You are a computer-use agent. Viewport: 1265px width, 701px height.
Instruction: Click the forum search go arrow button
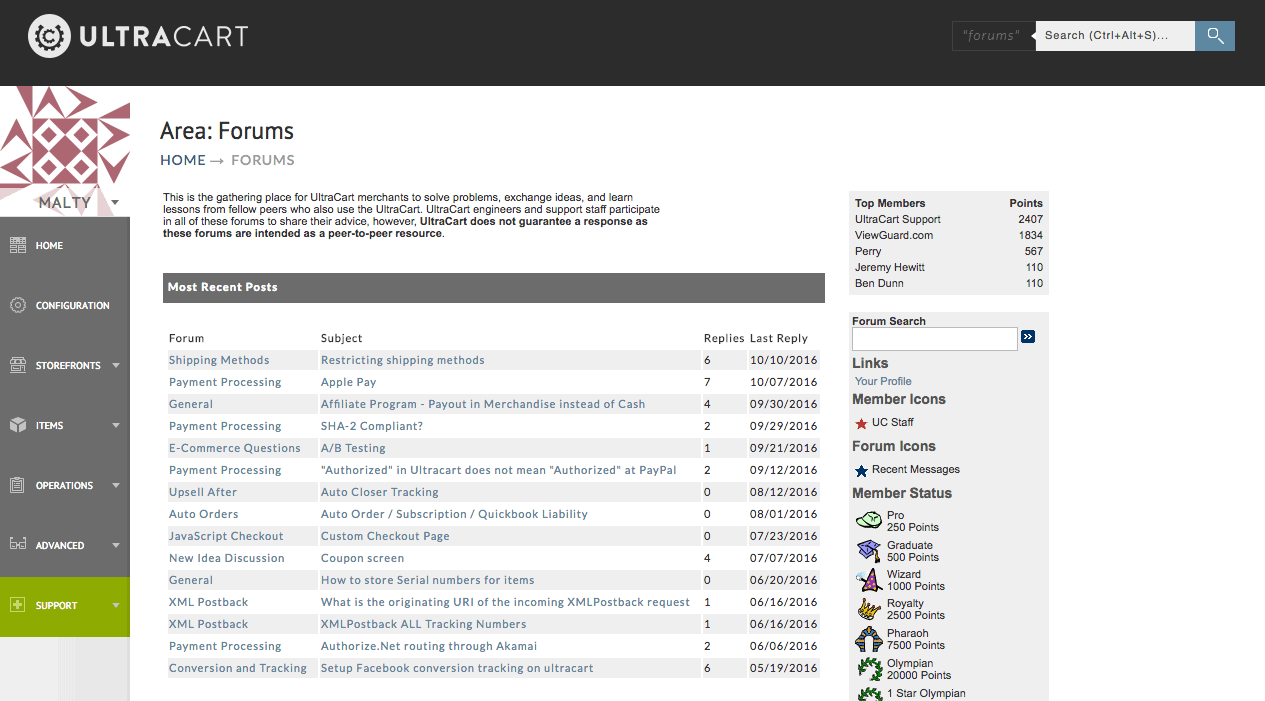(1028, 337)
